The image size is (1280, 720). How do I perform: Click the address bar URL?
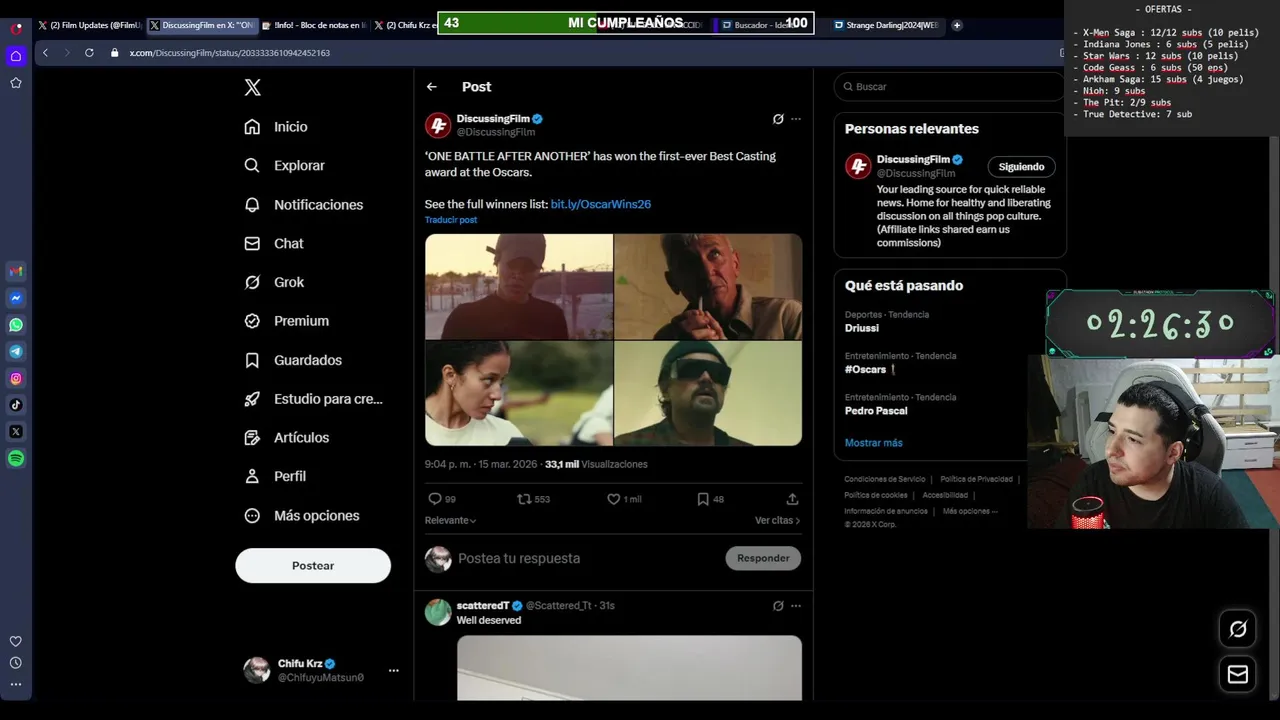coord(230,53)
